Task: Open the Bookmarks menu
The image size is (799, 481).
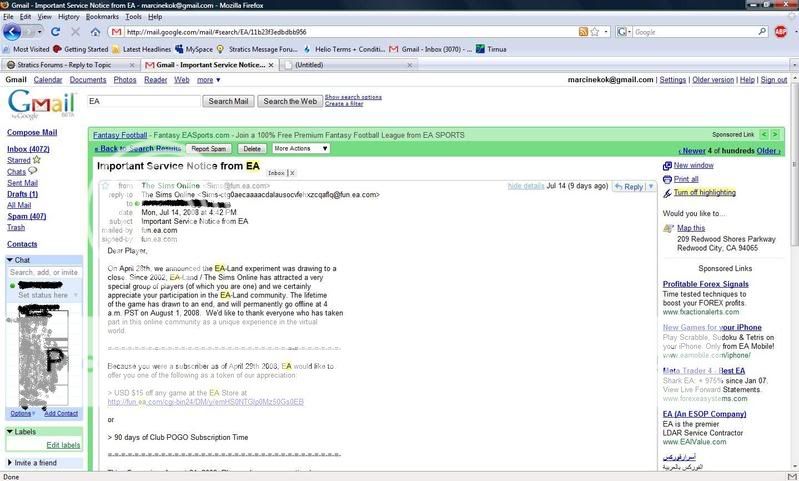Action: (102, 17)
